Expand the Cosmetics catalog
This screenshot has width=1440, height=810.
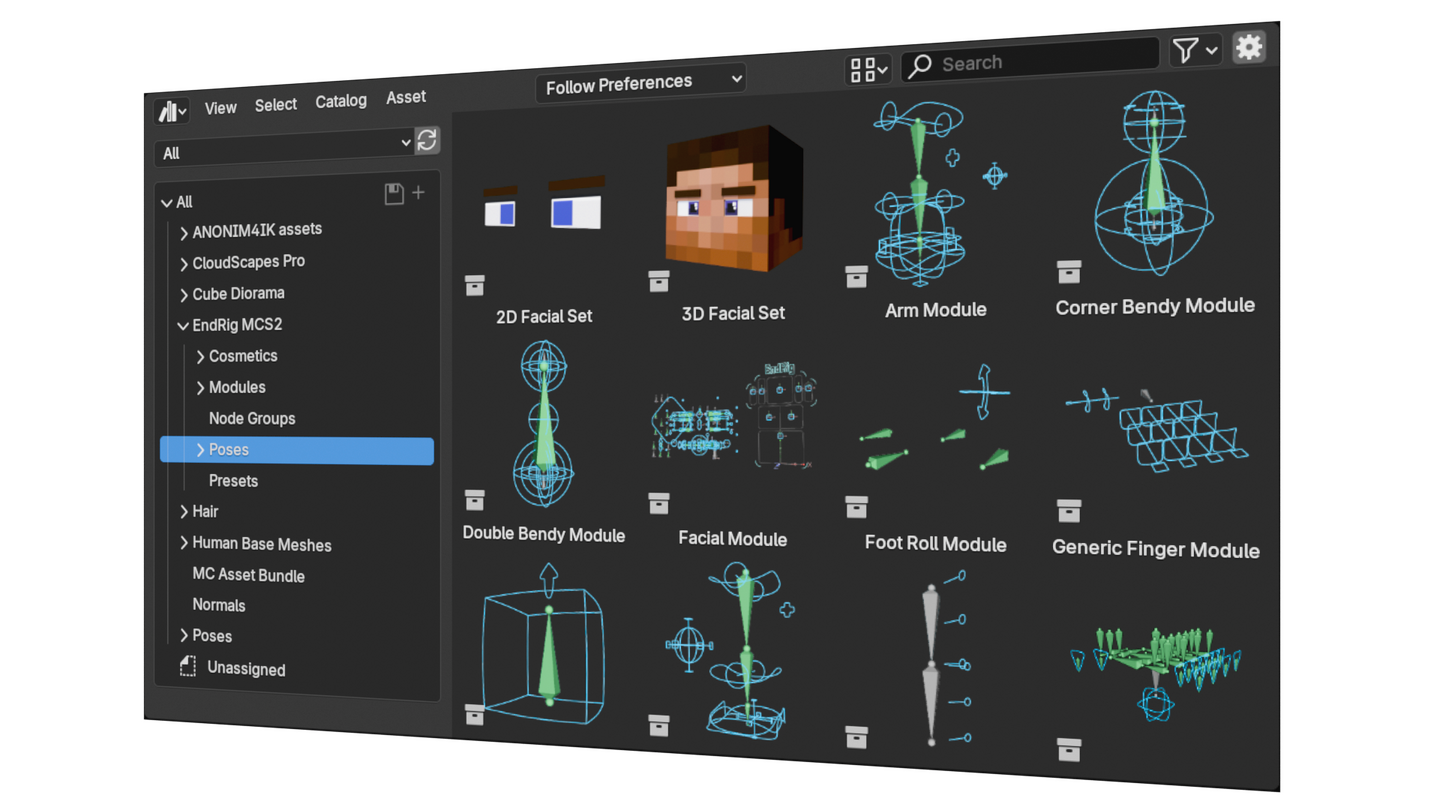pyautogui.click(x=201, y=357)
